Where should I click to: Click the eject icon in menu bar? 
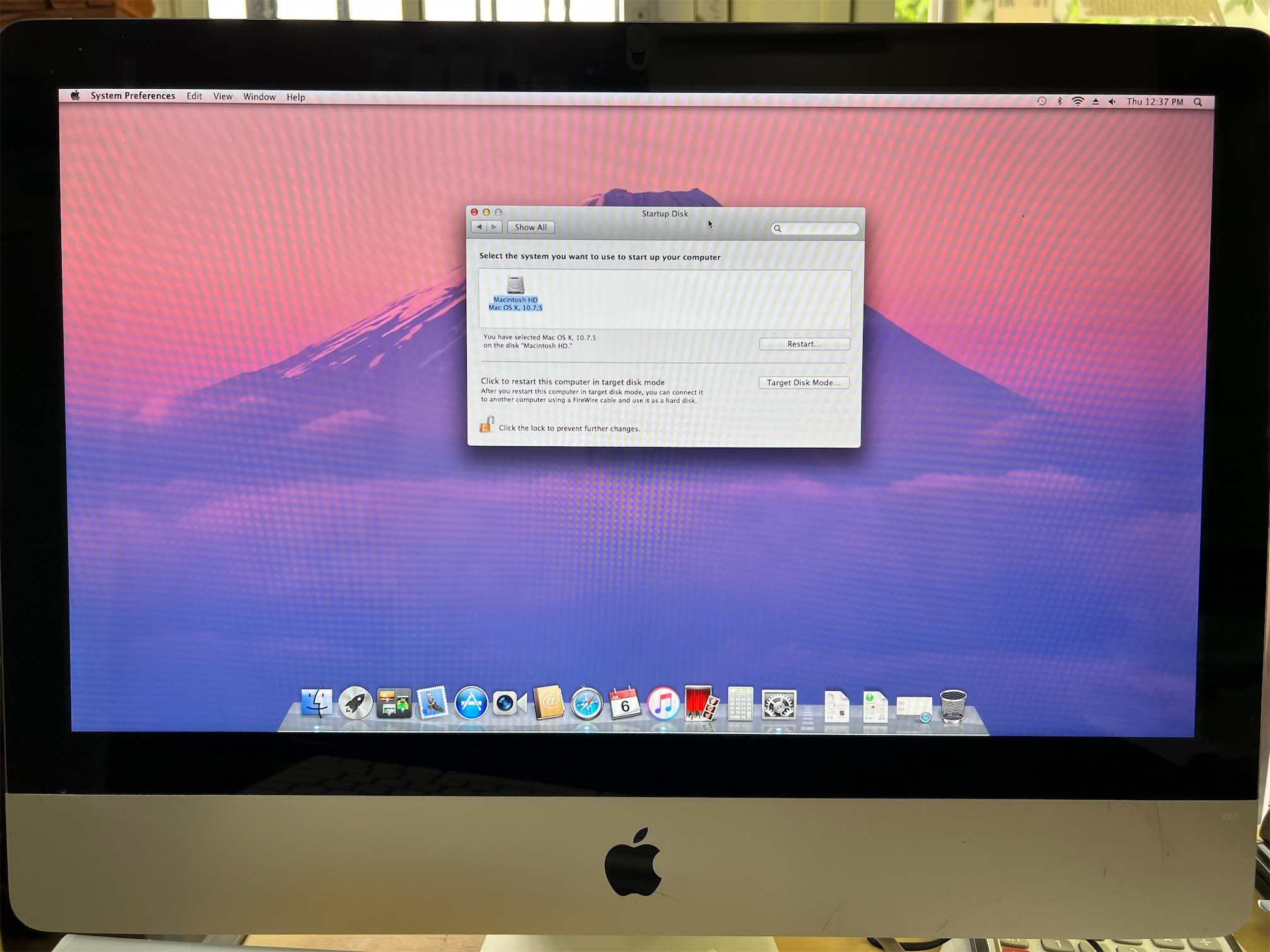click(x=1096, y=101)
